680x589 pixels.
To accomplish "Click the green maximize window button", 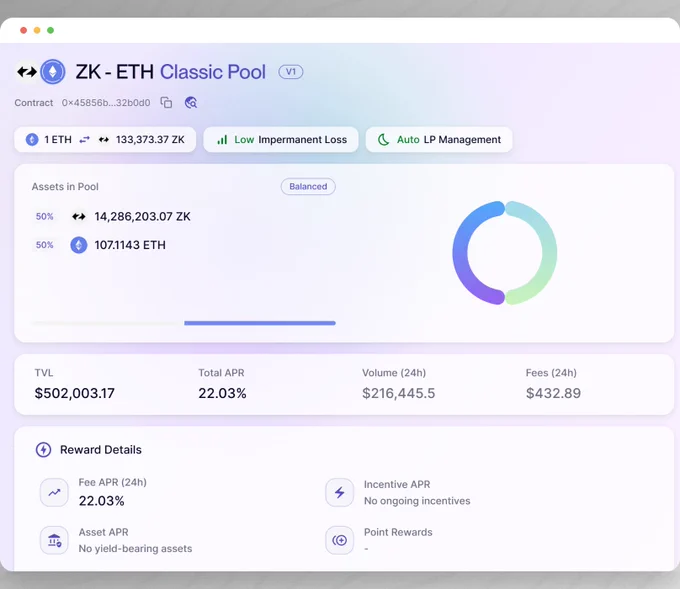I will click(50, 30).
